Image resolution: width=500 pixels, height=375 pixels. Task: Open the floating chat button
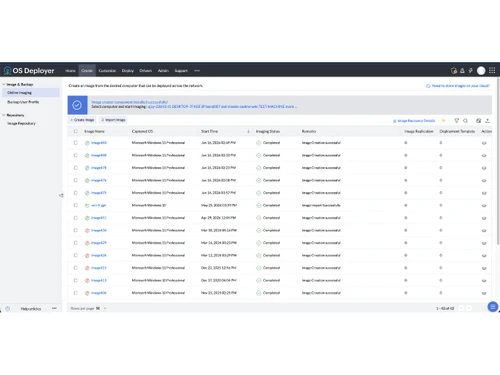coord(493,307)
